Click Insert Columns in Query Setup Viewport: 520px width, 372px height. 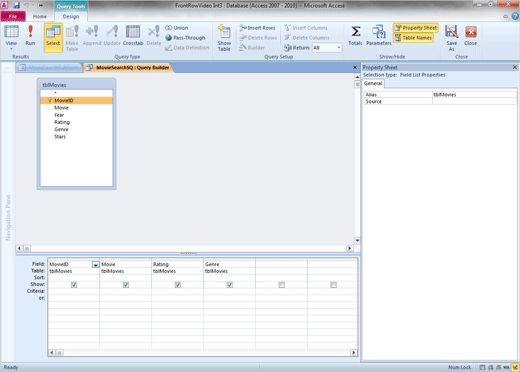pos(306,28)
